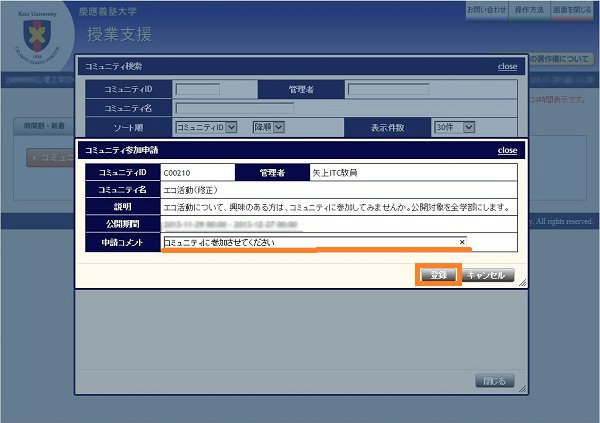Open the ソート順 コミュニティID dropdown
Viewport: 600px width, 423px height.
[205, 127]
